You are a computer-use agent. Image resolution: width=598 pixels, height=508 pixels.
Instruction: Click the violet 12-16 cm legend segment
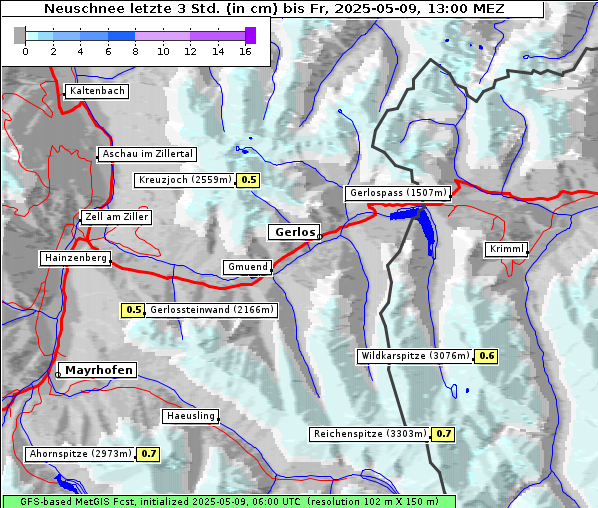[217, 37]
